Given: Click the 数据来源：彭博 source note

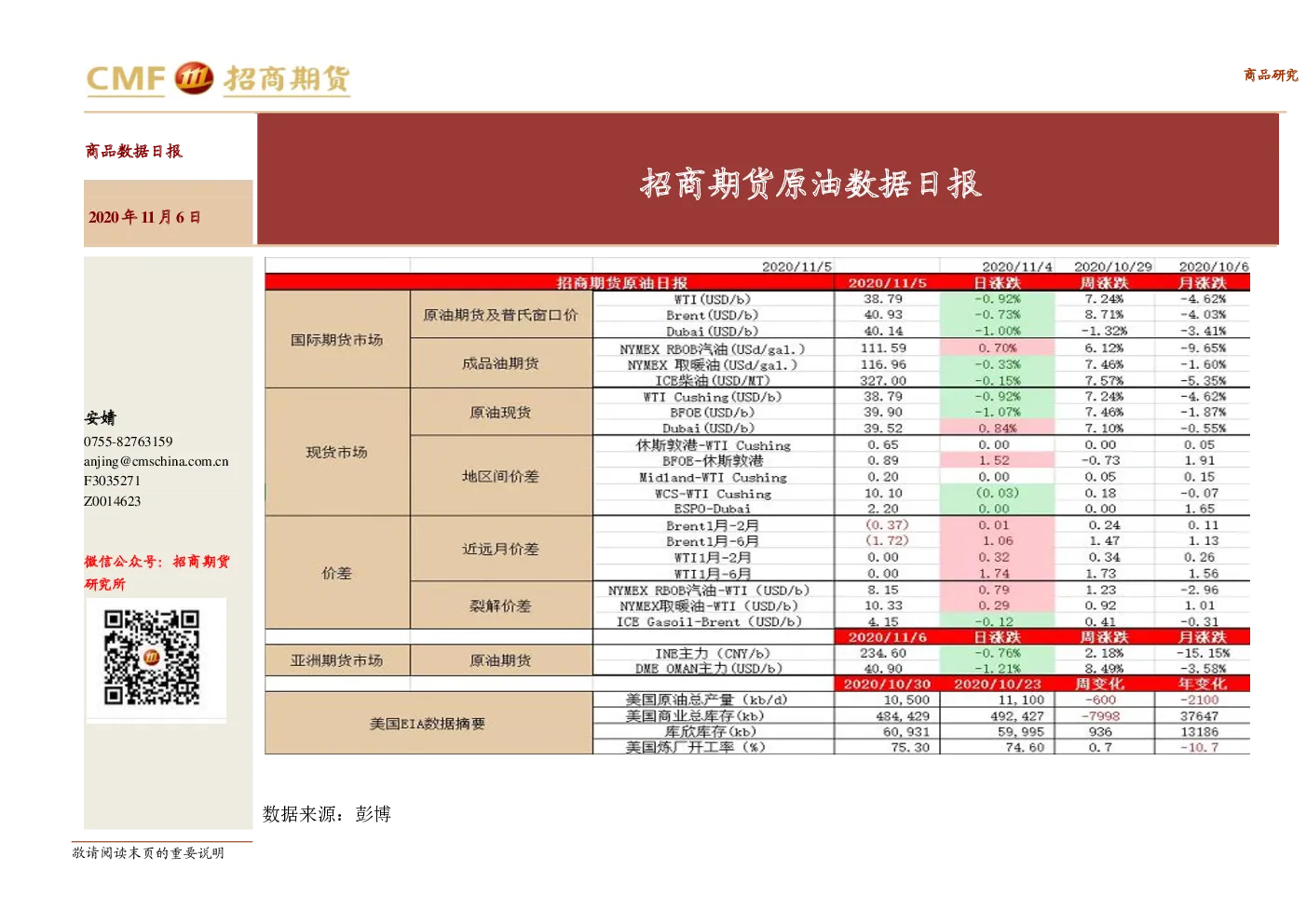Looking at the screenshot, I should [327, 814].
